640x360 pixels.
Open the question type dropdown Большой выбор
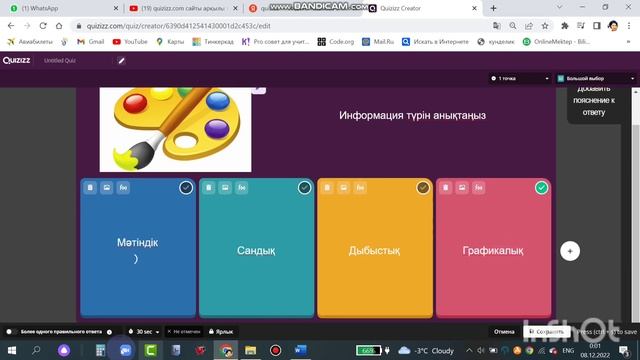[596, 78]
